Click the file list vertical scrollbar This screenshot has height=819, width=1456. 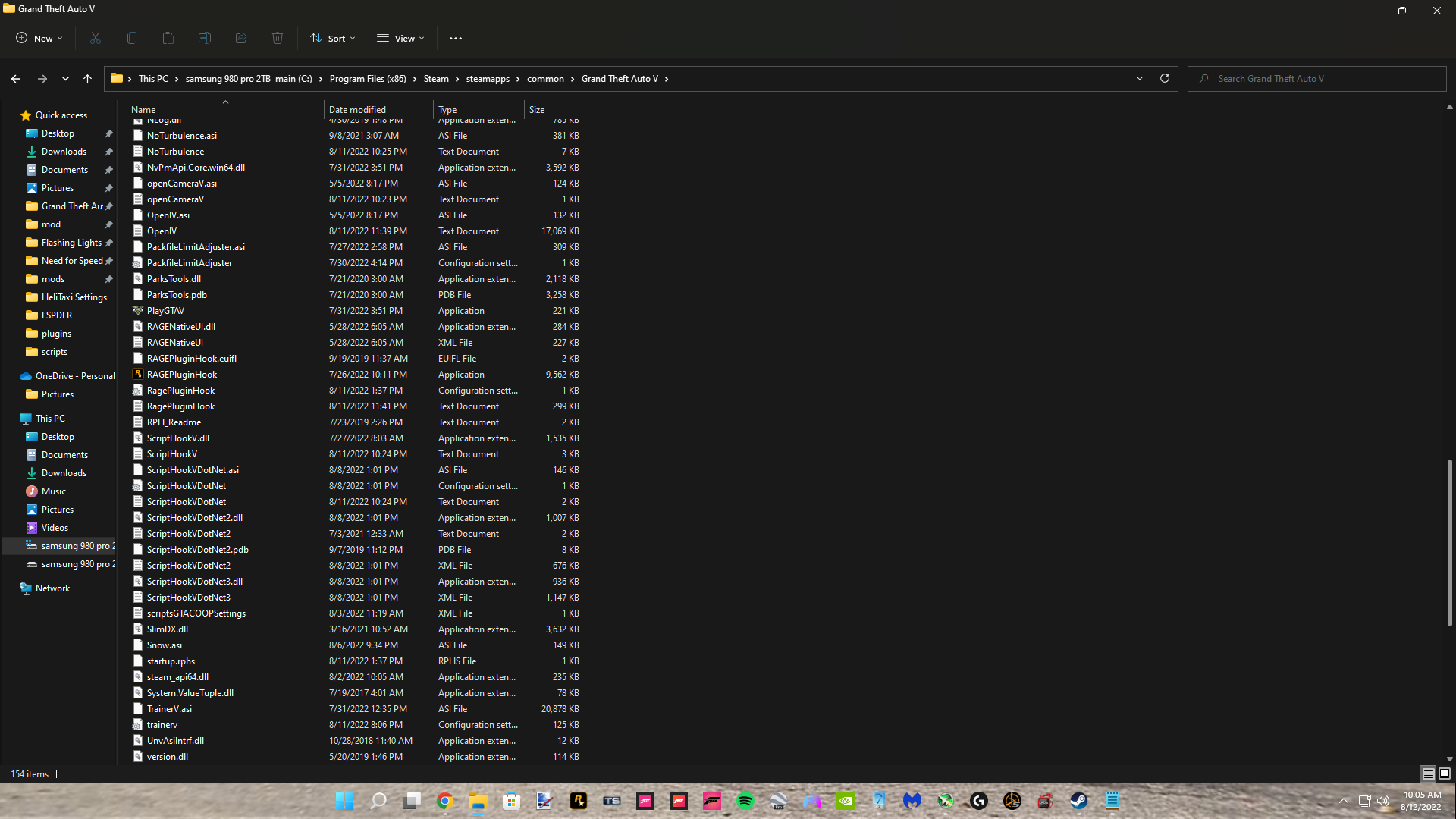point(1449,542)
